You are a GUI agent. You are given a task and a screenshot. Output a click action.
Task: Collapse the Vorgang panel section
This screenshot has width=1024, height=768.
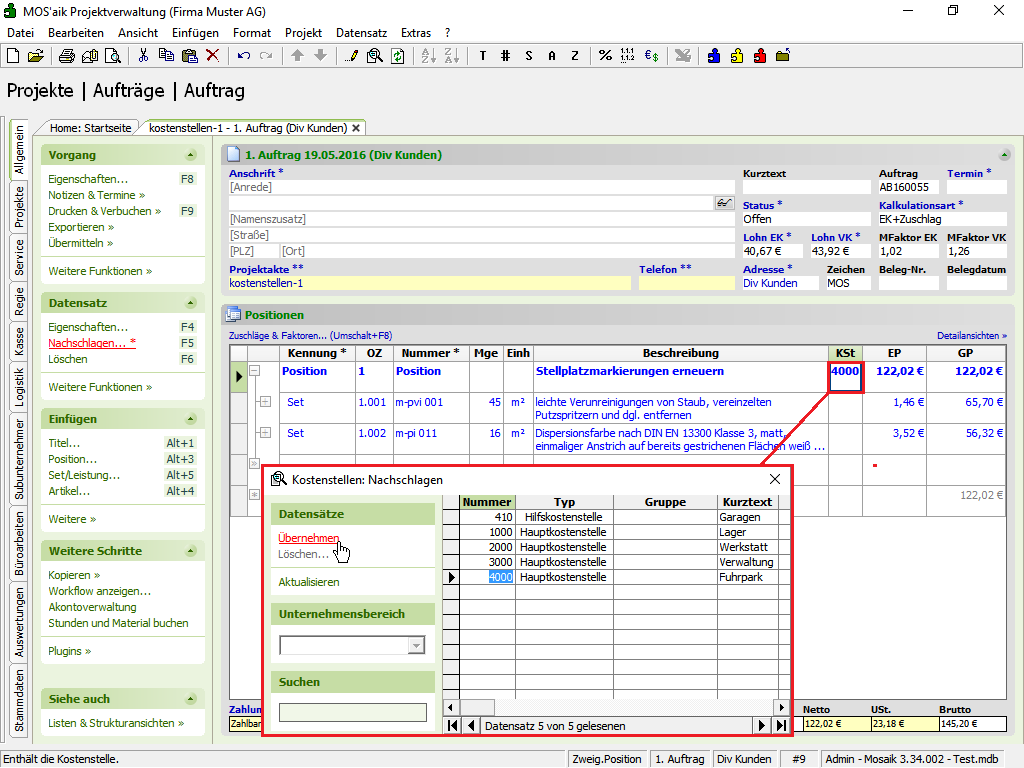(190, 156)
